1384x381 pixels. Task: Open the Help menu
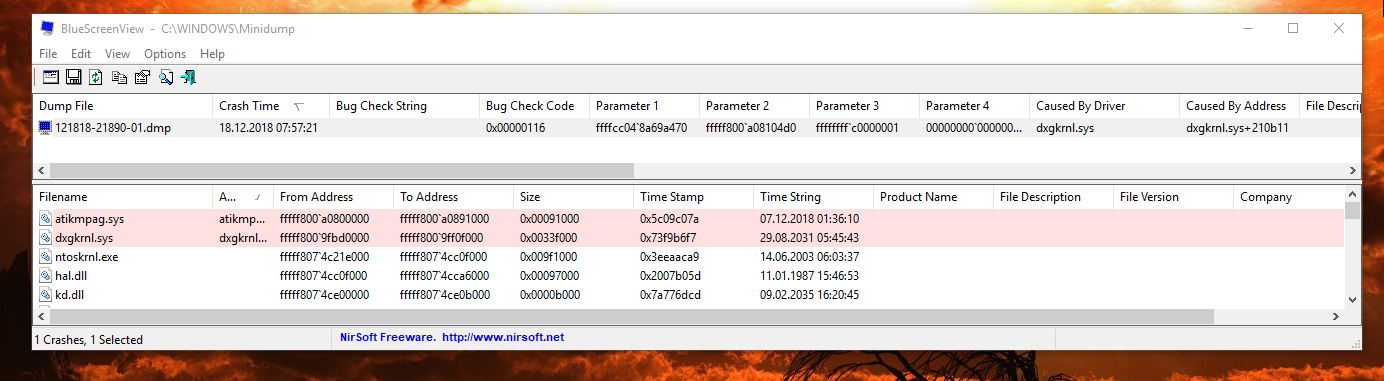[x=212, y=54]
